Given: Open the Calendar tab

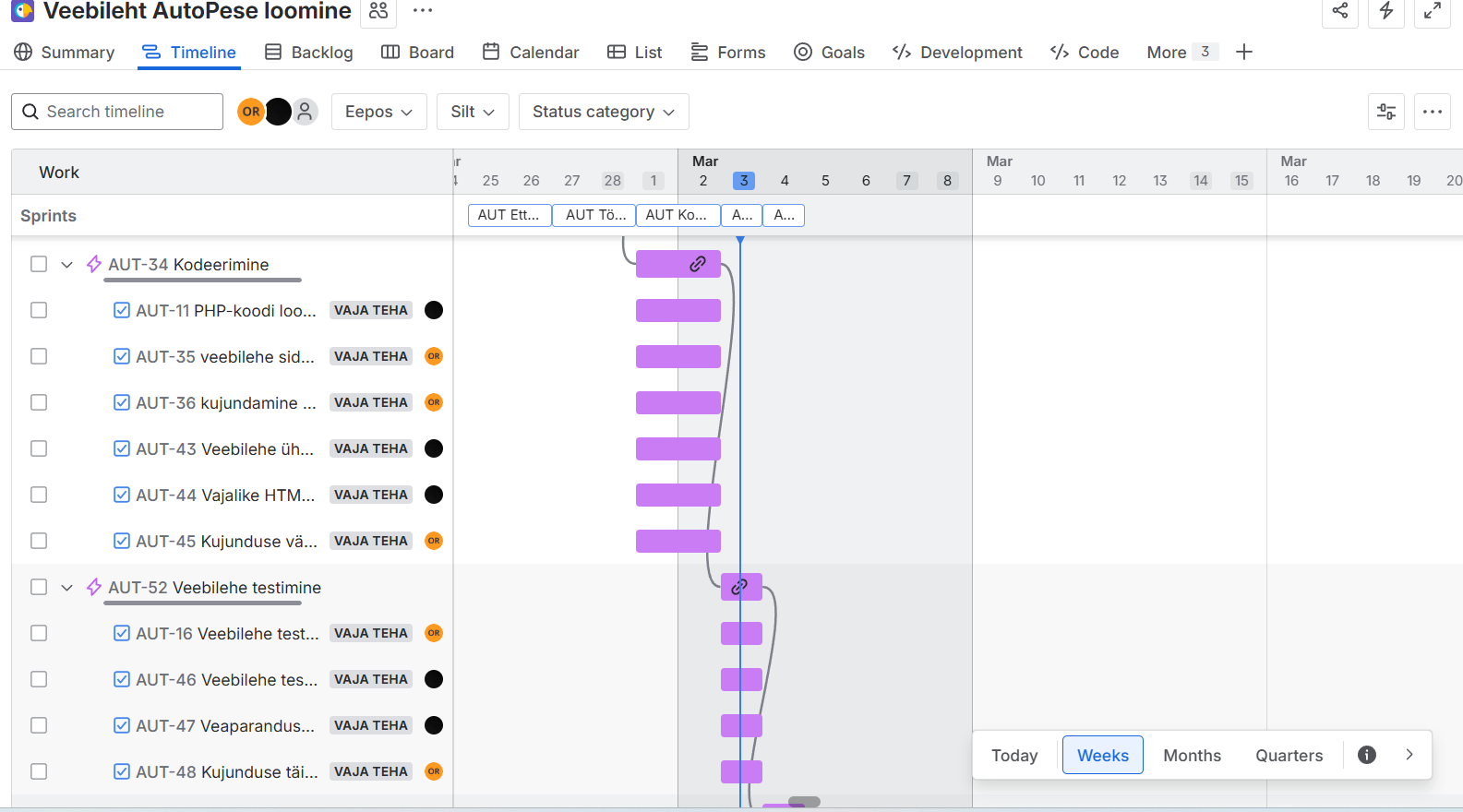Looking at the screenshot, I should click(x=531, y=53).
